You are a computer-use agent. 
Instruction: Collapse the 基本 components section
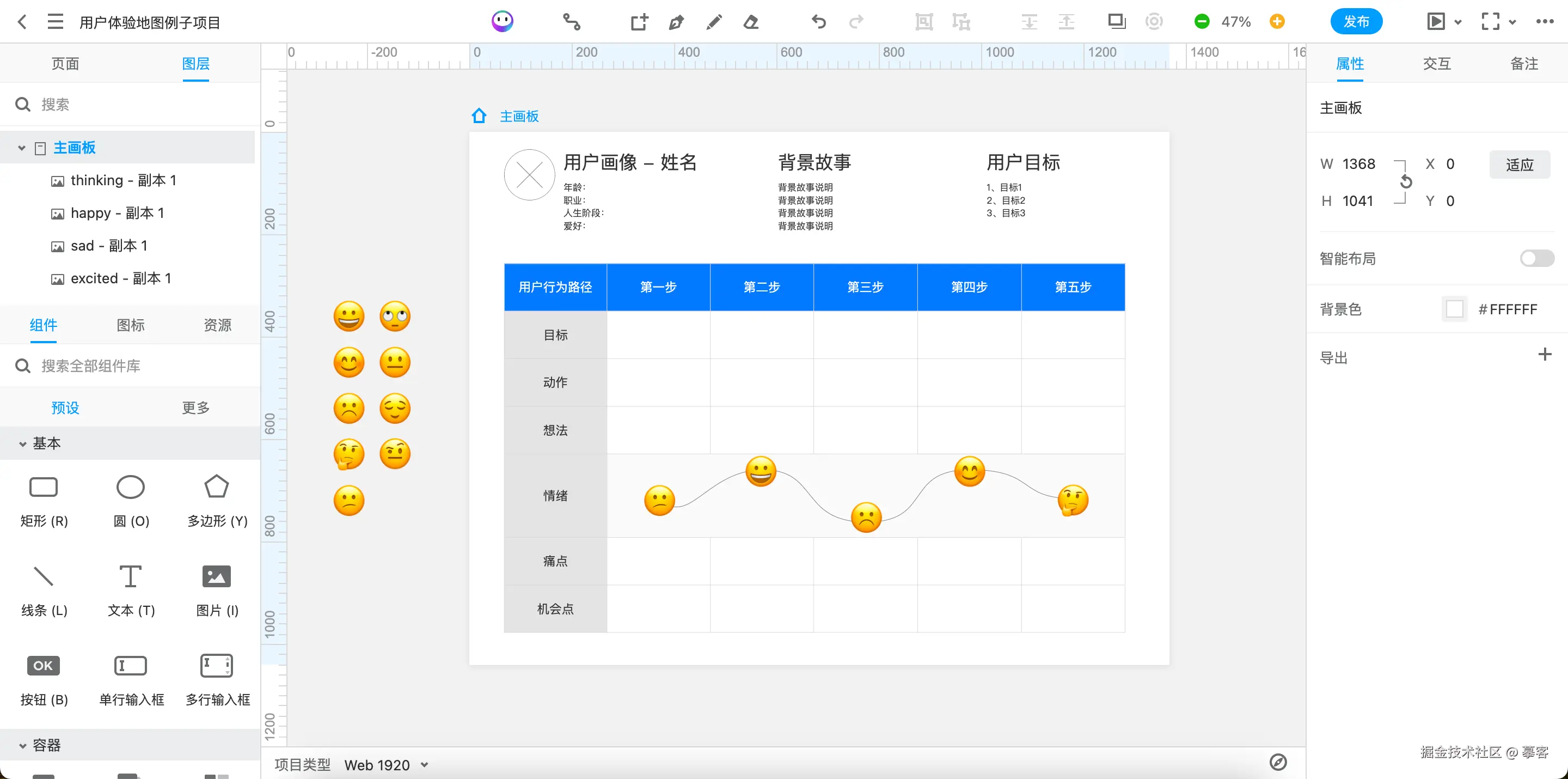coord(22,444)
